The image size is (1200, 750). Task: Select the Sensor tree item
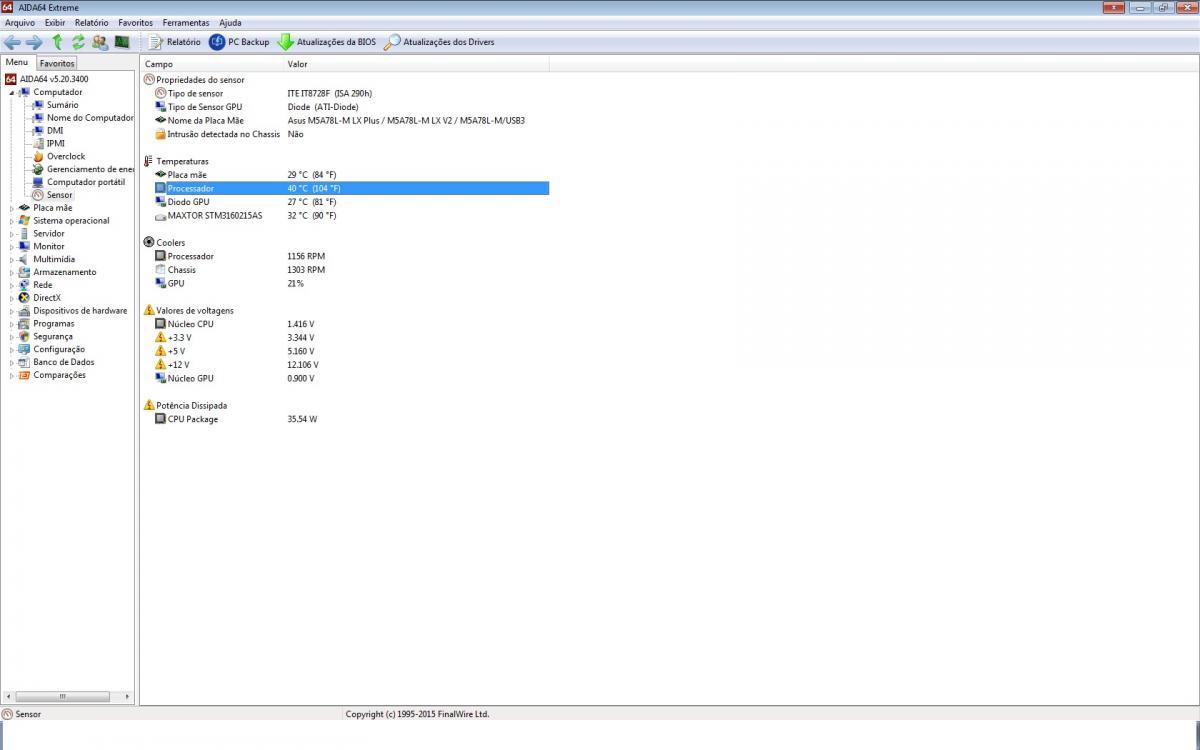tap(60, 195)
